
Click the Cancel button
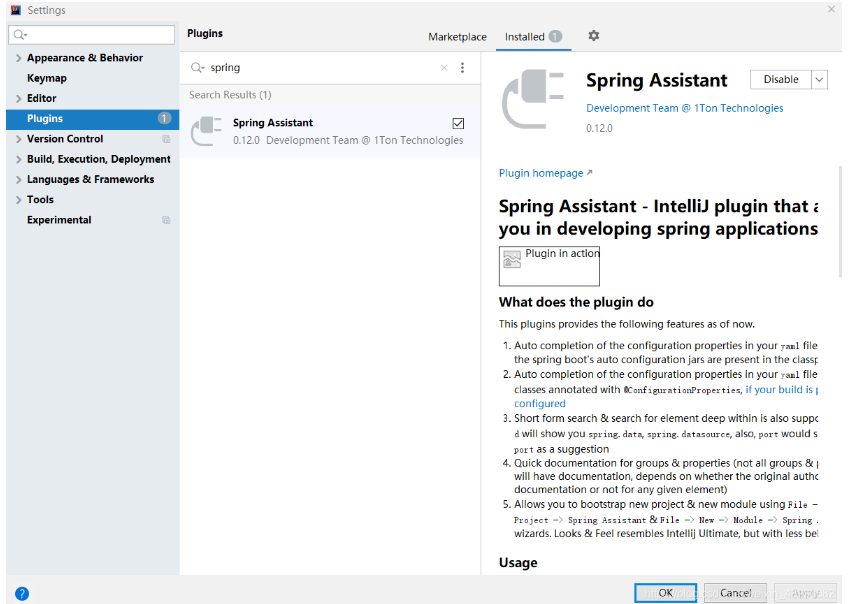pyautogui.click(x=735, y=593)
